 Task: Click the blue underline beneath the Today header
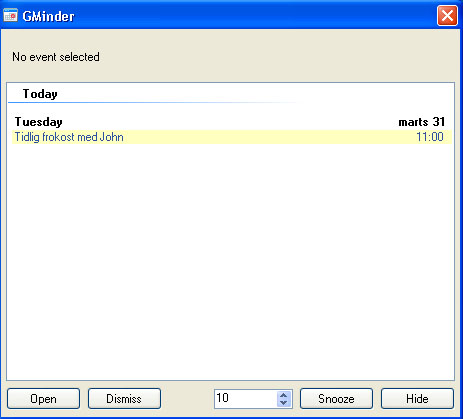click(152, 102)
